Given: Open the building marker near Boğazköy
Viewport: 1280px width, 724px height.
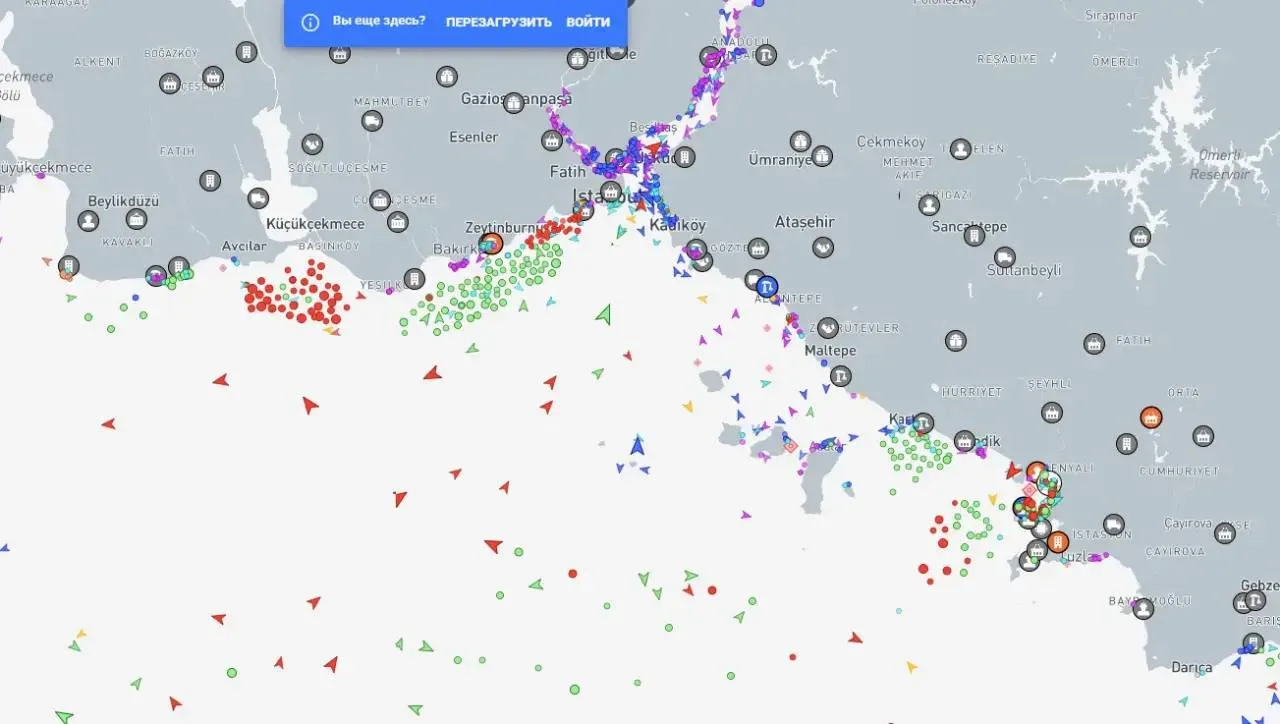Looking at the screenshot, I should coord(246,52).
